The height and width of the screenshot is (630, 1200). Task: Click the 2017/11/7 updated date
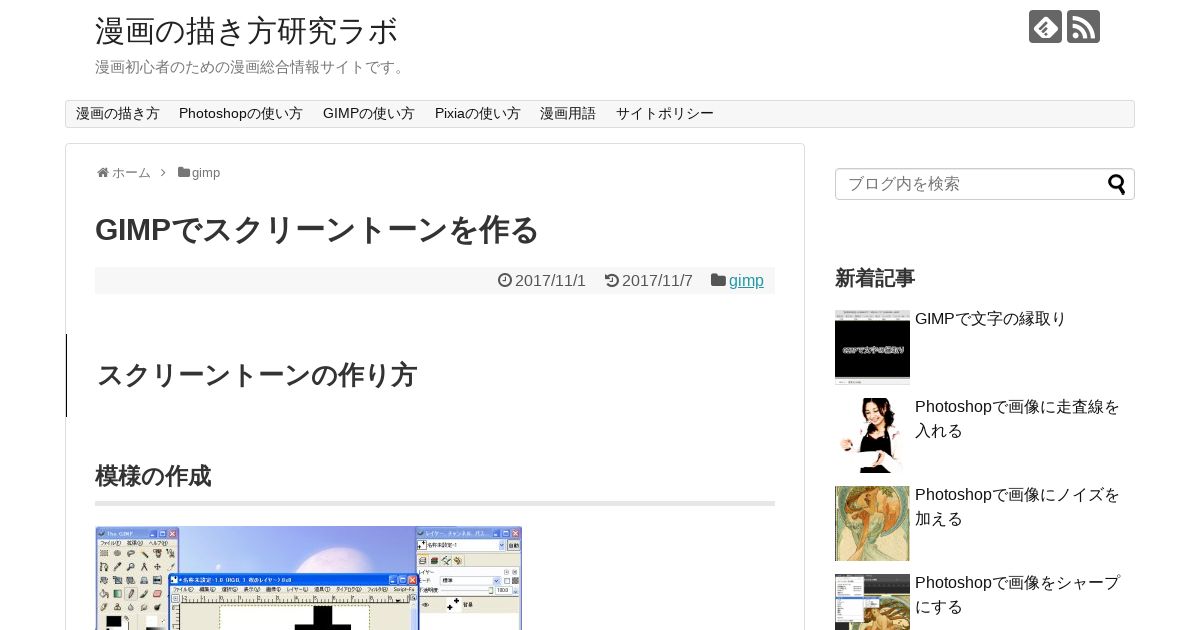click(657, 281)
